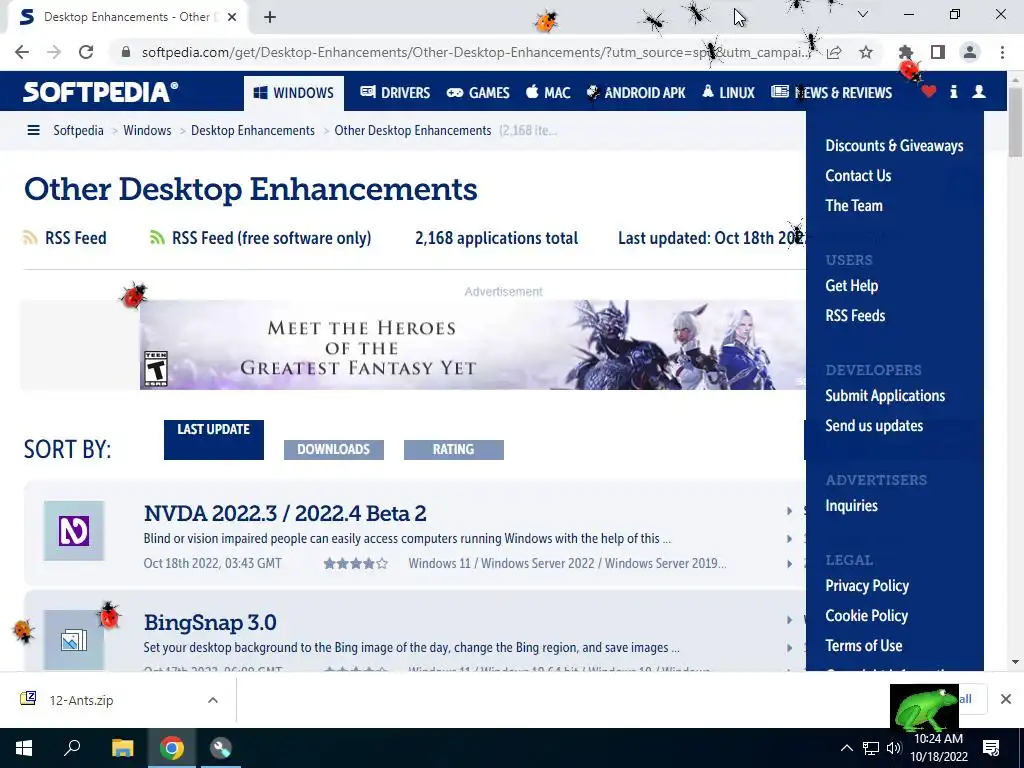
Task: Bookmark this page with the star icon
Action: tap(866, 52)
